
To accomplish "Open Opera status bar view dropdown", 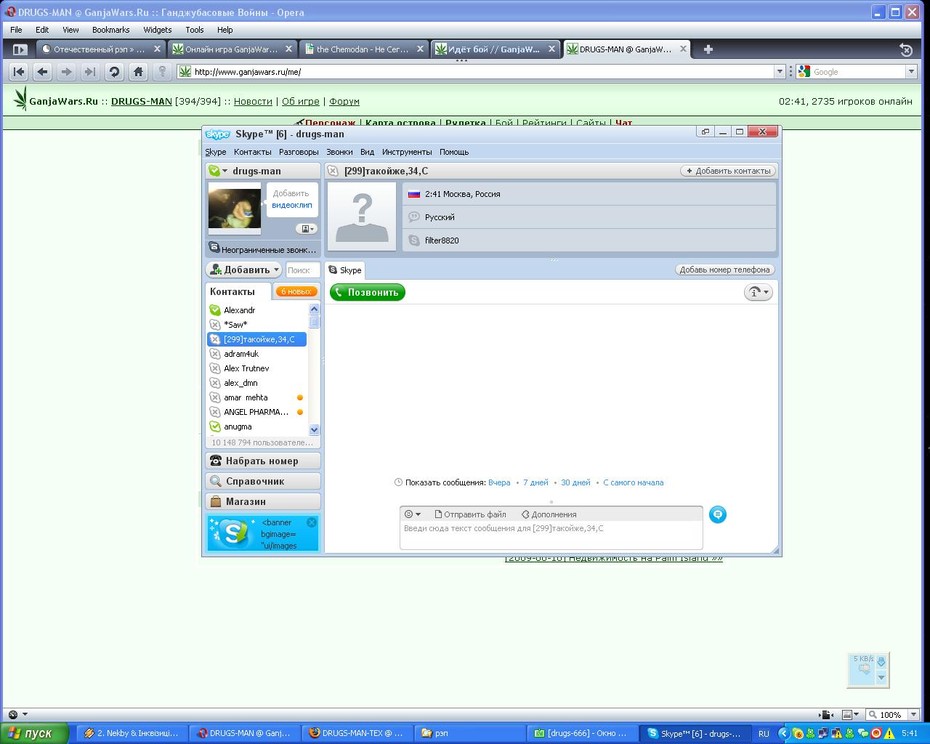I will coord(851,714).
